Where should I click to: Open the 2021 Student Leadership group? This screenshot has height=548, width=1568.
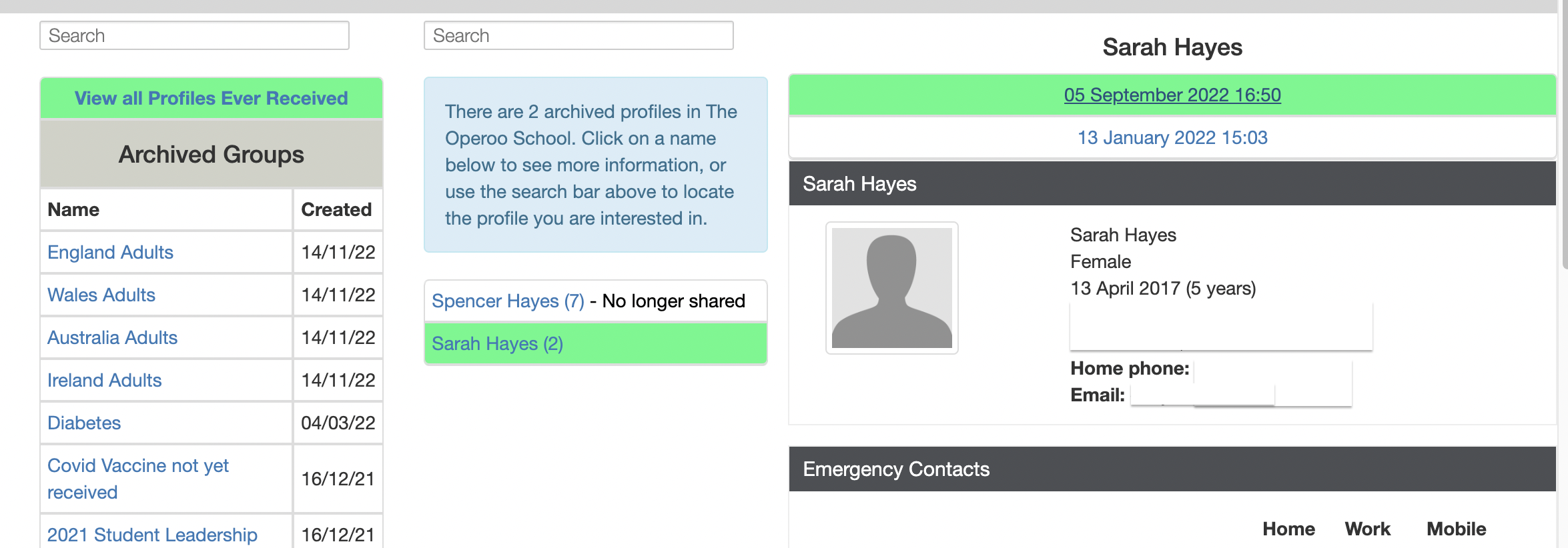(152, 534)
